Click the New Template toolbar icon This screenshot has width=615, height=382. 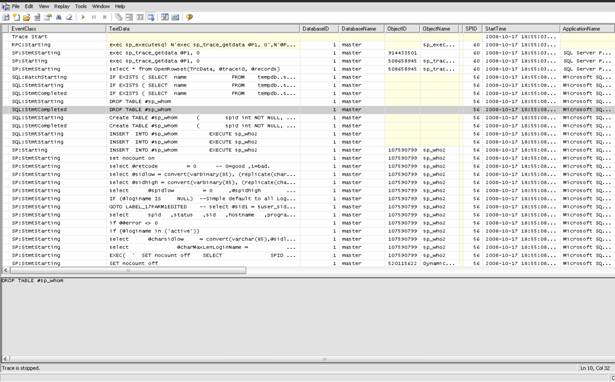tap(16, 17)
